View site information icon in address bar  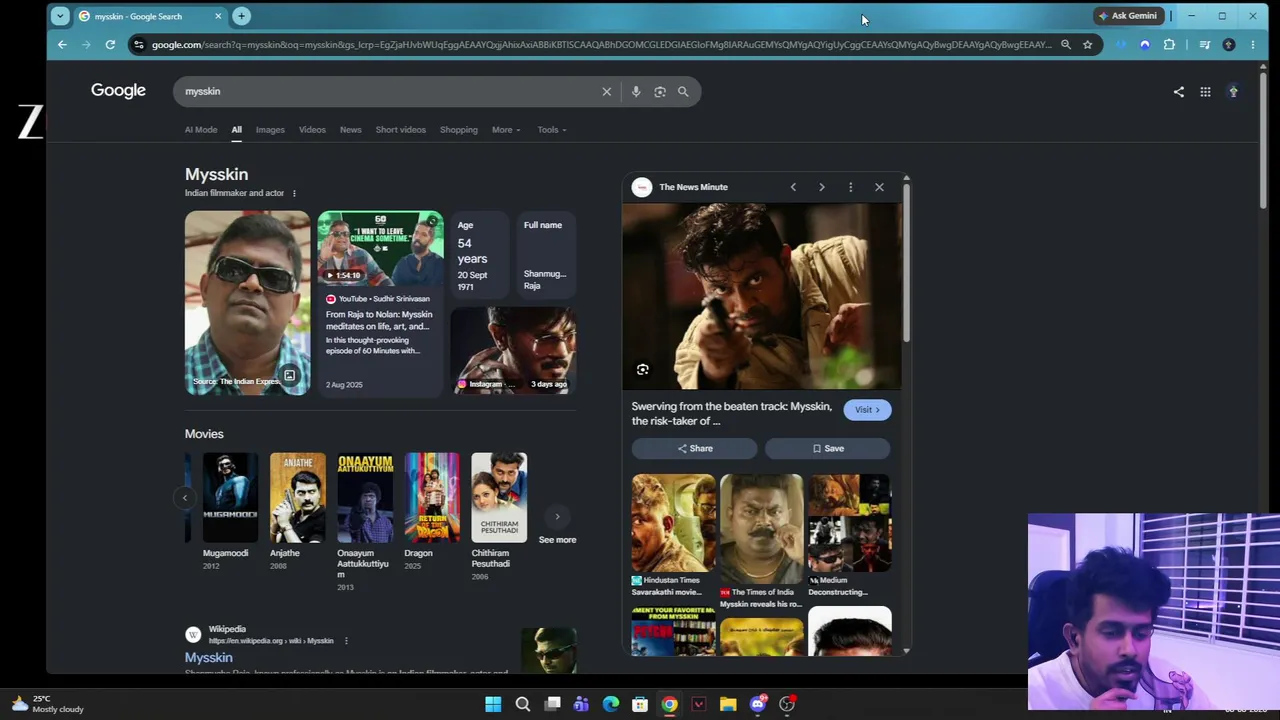[139, 45]
